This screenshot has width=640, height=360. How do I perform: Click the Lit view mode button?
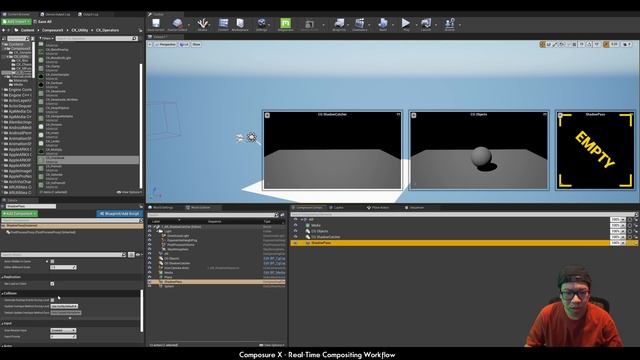pyautogui.click(x=184, y=44)
